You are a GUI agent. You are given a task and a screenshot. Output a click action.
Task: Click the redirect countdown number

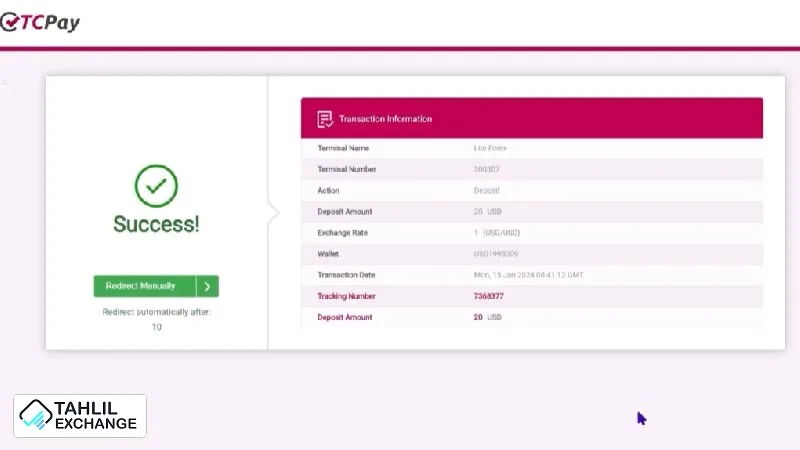tap(156, 327)
